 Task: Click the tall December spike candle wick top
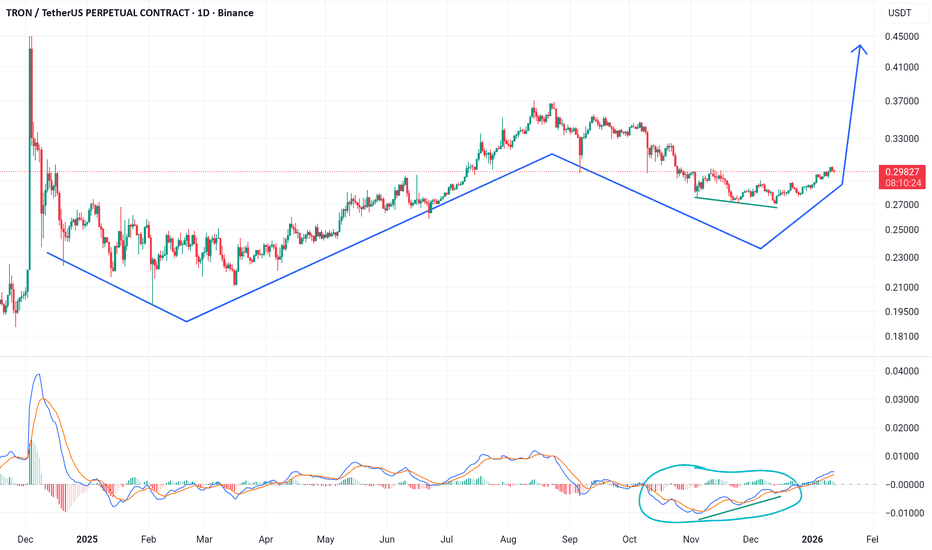[30, 38]
